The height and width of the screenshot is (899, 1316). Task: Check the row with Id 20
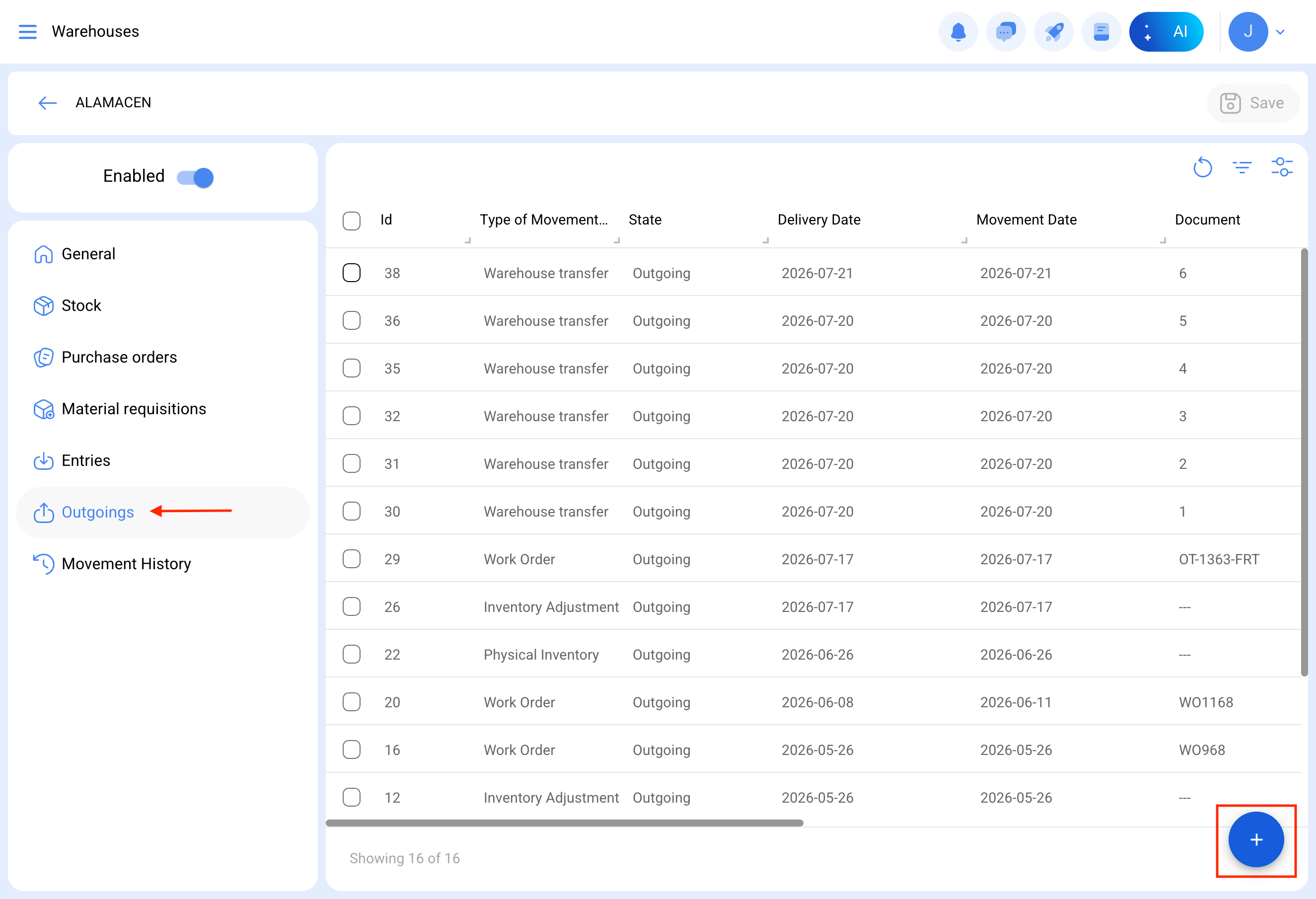(x=352, y=702)
